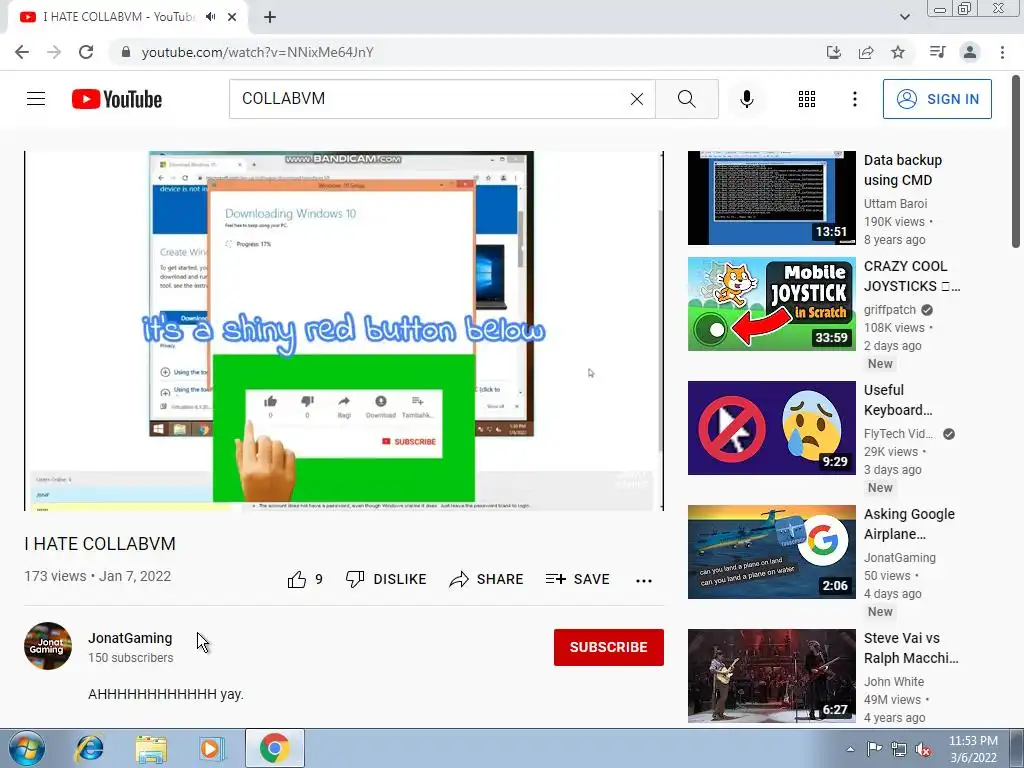The width and height of the screenshot is (1024, 768).
Task: Open the Windows Start menu
Action: 27,748
